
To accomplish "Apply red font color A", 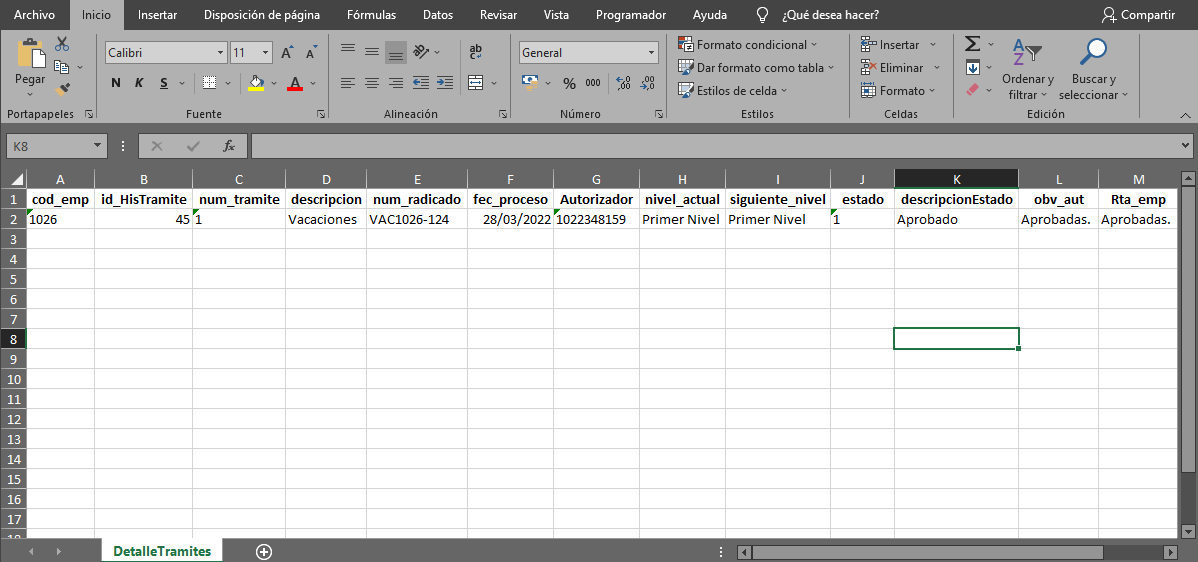I will [x=295, y=82].
